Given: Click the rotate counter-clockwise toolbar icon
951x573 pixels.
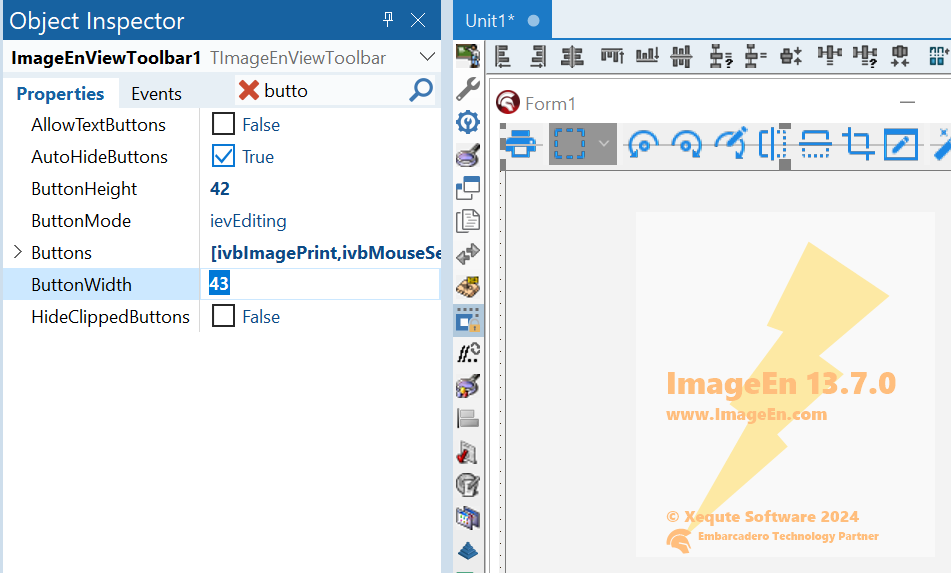Looking at the screenshot, I should coord(644,145).
